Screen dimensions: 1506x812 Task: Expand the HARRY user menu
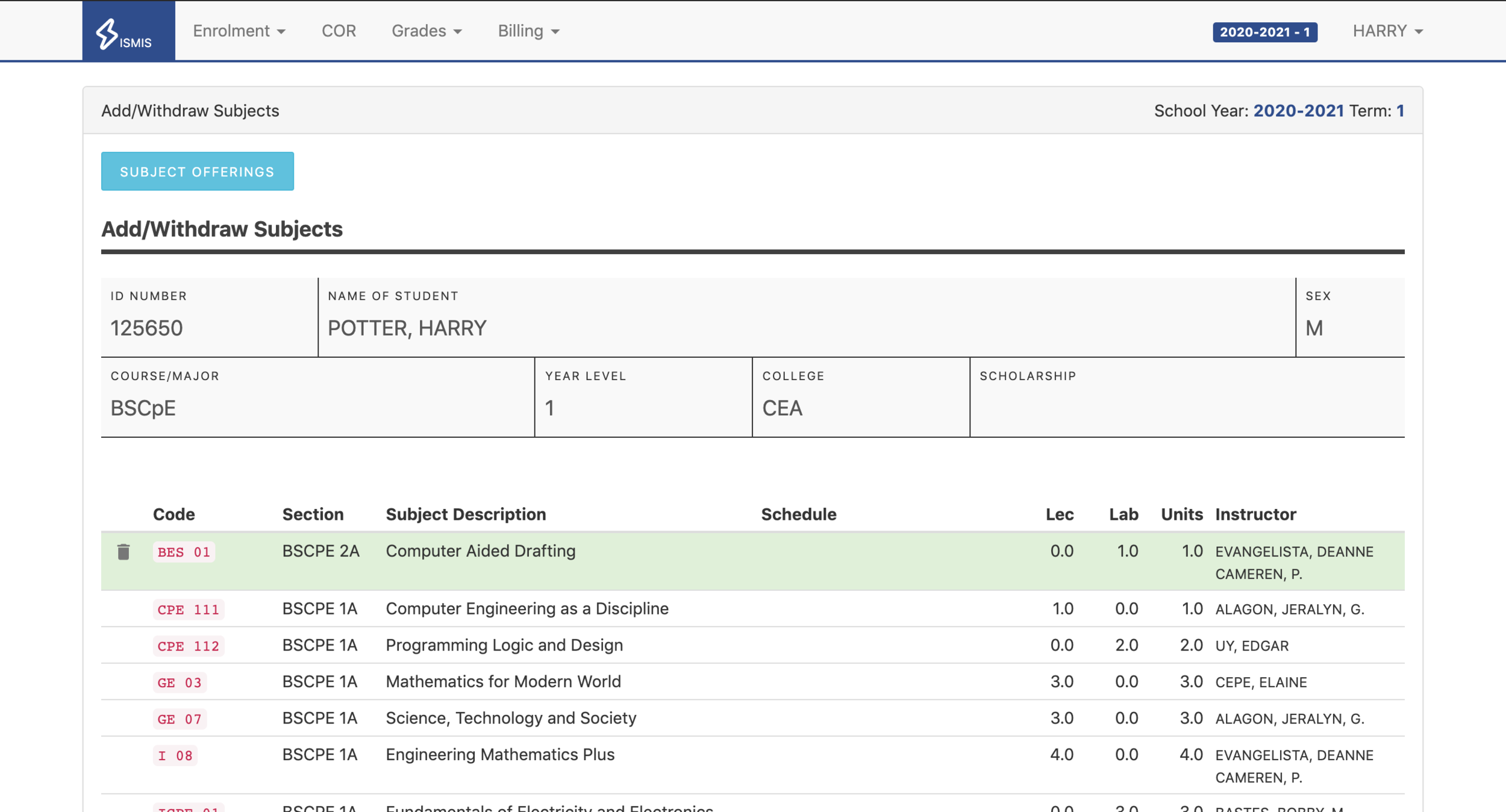coord(1387,31)
